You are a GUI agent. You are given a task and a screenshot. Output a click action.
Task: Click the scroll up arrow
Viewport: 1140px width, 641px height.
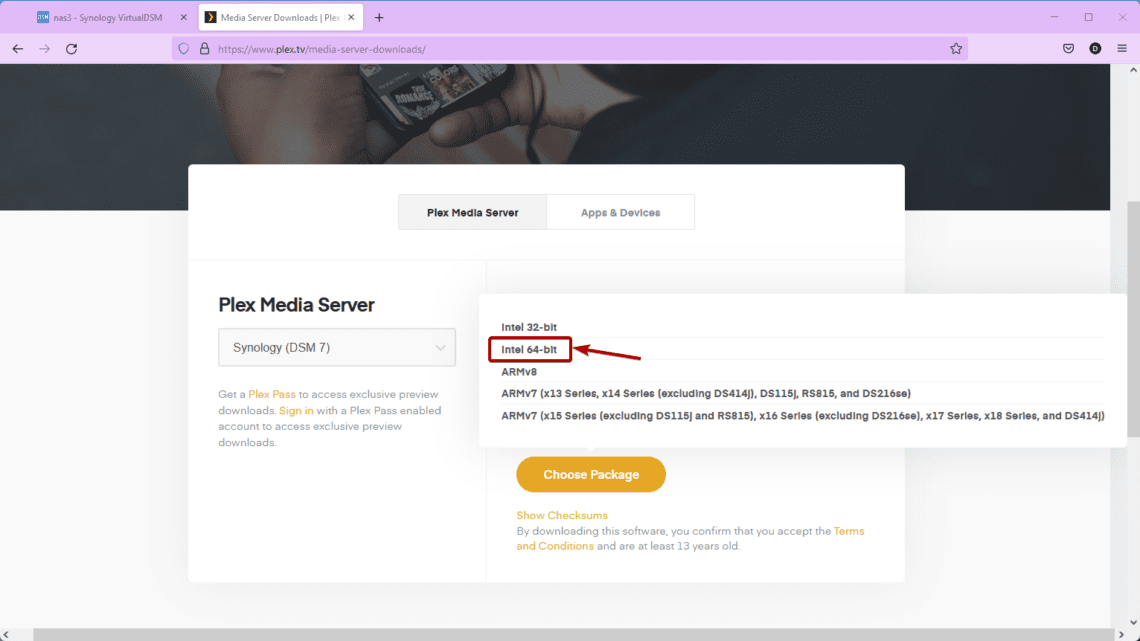[1133, 70]
